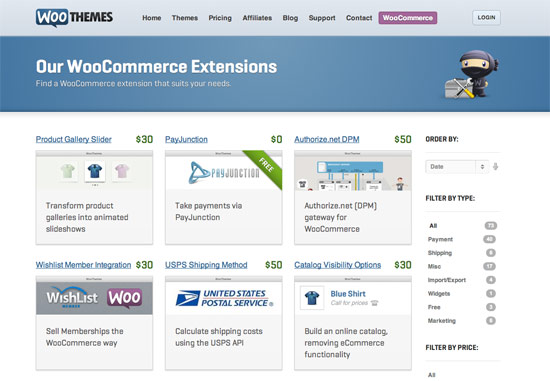The height and width of the screenshot is (381, 550).
Task: Open the Catalog Visibility Options link
Action: coord(337,265)
